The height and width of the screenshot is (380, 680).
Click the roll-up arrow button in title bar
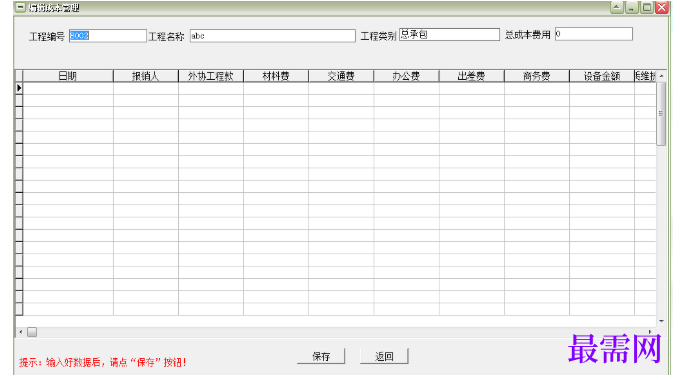tap(617, 7)
